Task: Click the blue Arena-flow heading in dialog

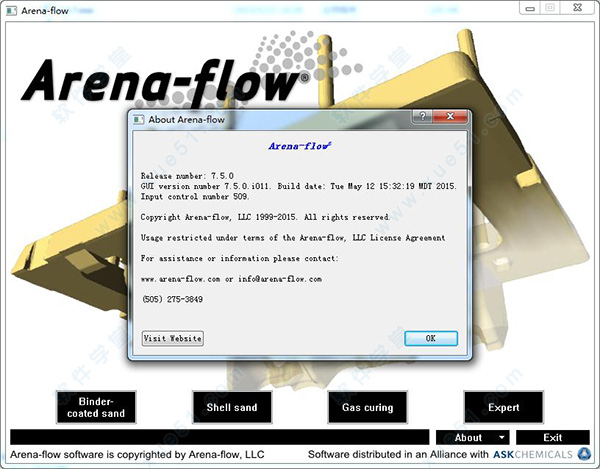Action: [x=300, y=146]
